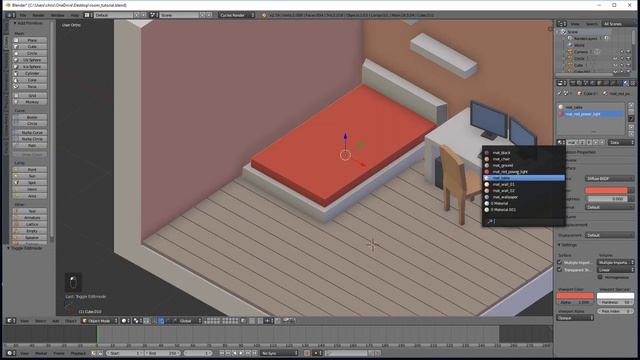The height and width of the screenshot is (360, 640).
Task: Add a Torus mesh primitive
Action: [30, 87]
